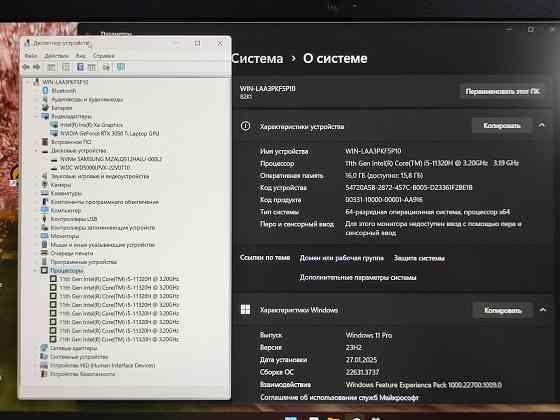The height and width of the screenshot is (420, 560).
Task: Select Программные устройства tree row
Action: 83,262
